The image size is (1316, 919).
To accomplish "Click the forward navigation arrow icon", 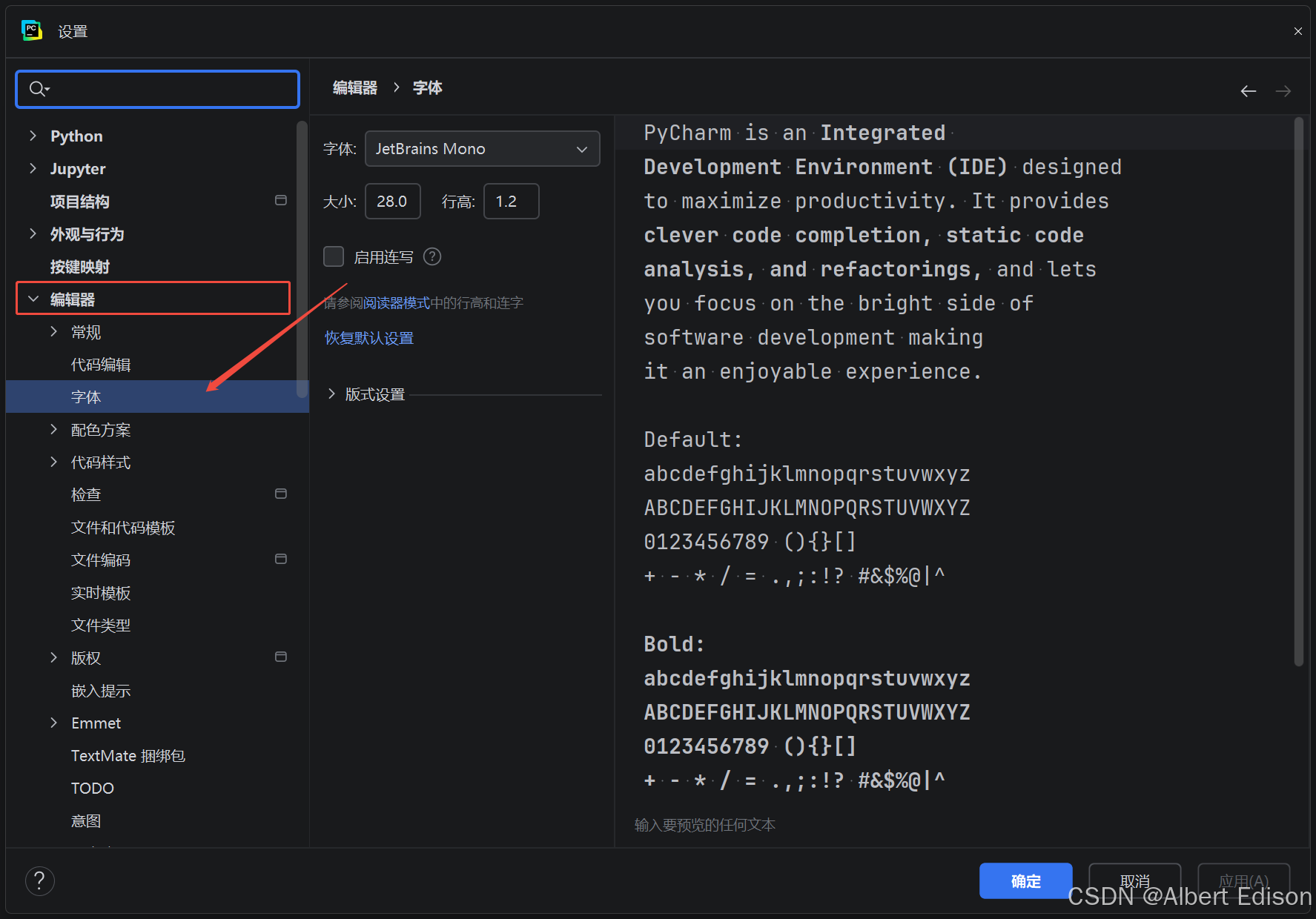I will (x=1283, y=90).
